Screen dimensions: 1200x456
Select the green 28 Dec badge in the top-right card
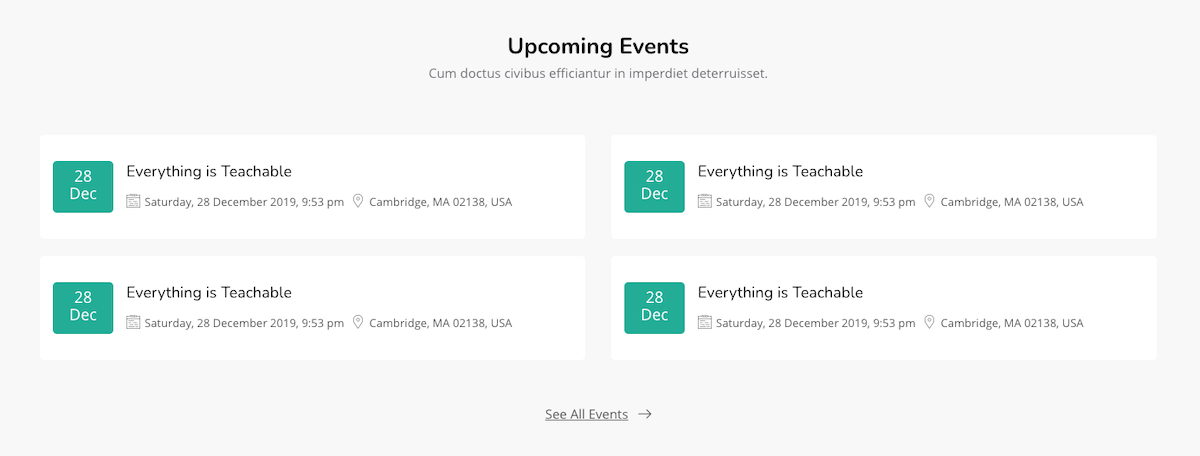[654, 186]
